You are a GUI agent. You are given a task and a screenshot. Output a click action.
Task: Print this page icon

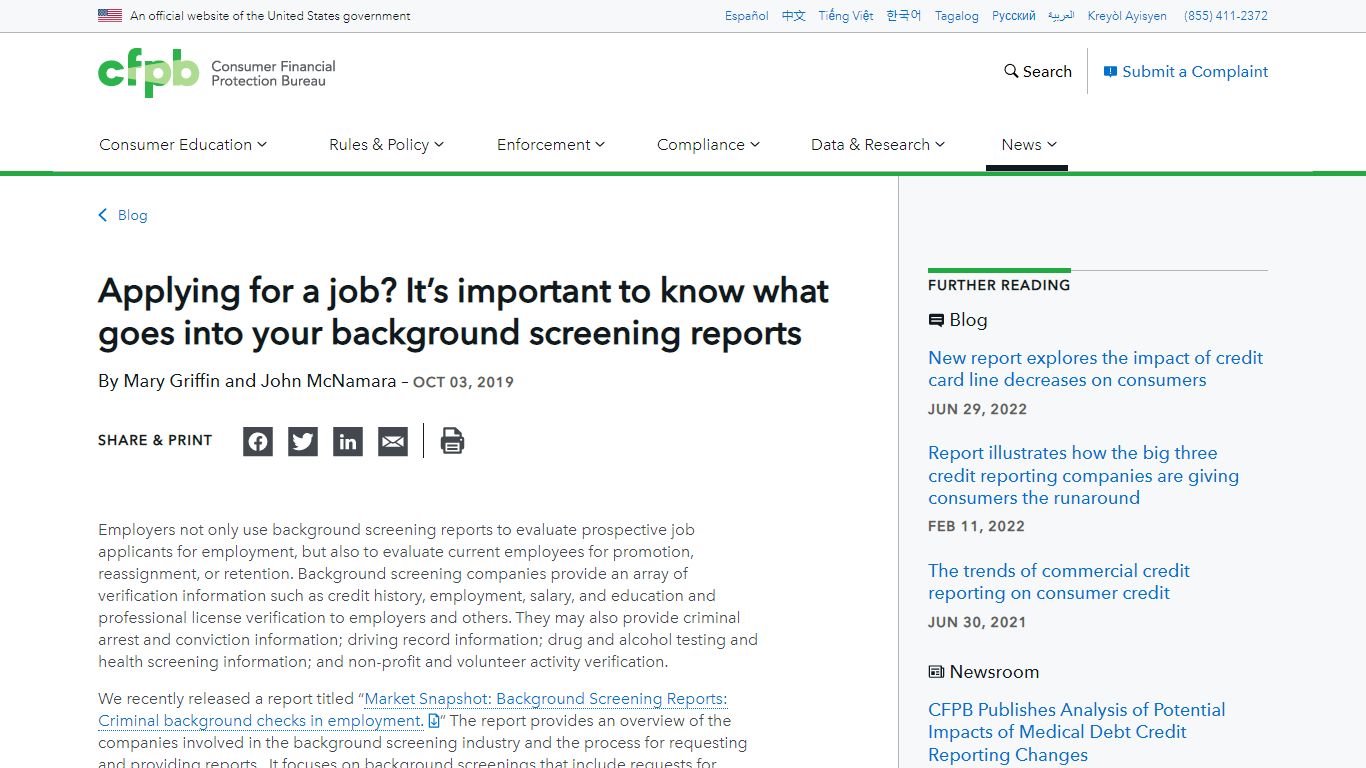452,441
